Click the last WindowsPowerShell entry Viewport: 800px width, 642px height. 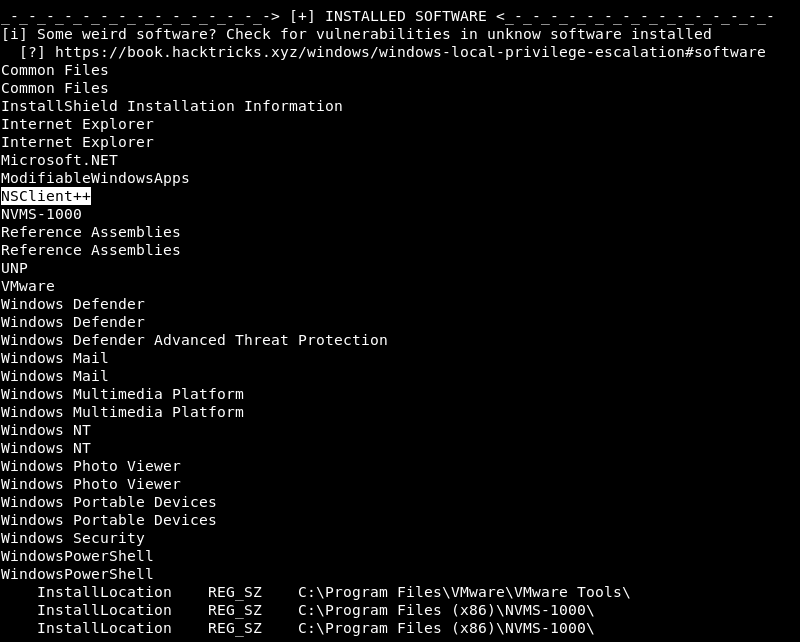pyautogui.click(x=77, y=574)
